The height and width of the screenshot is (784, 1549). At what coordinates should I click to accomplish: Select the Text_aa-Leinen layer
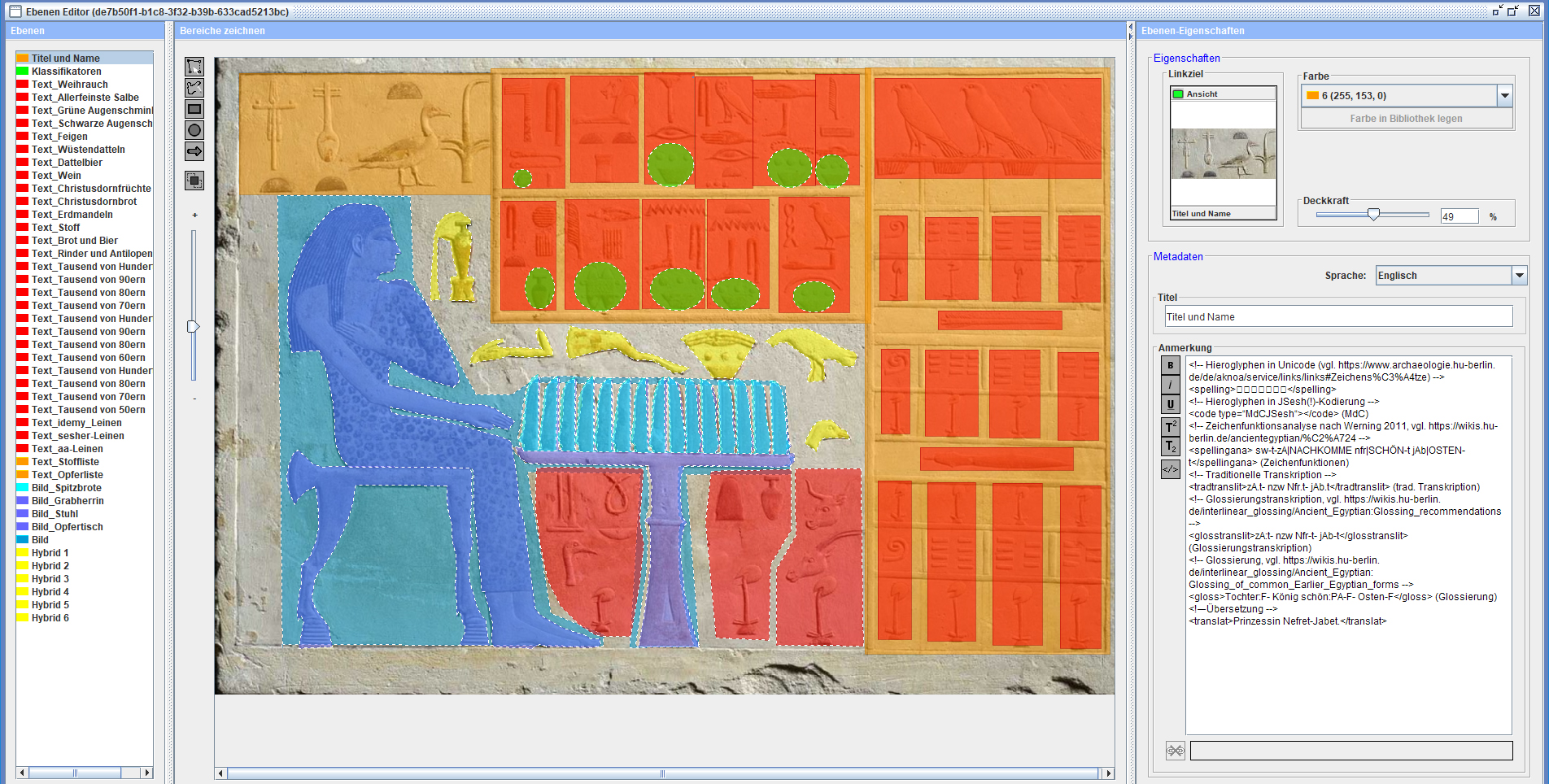85,449
